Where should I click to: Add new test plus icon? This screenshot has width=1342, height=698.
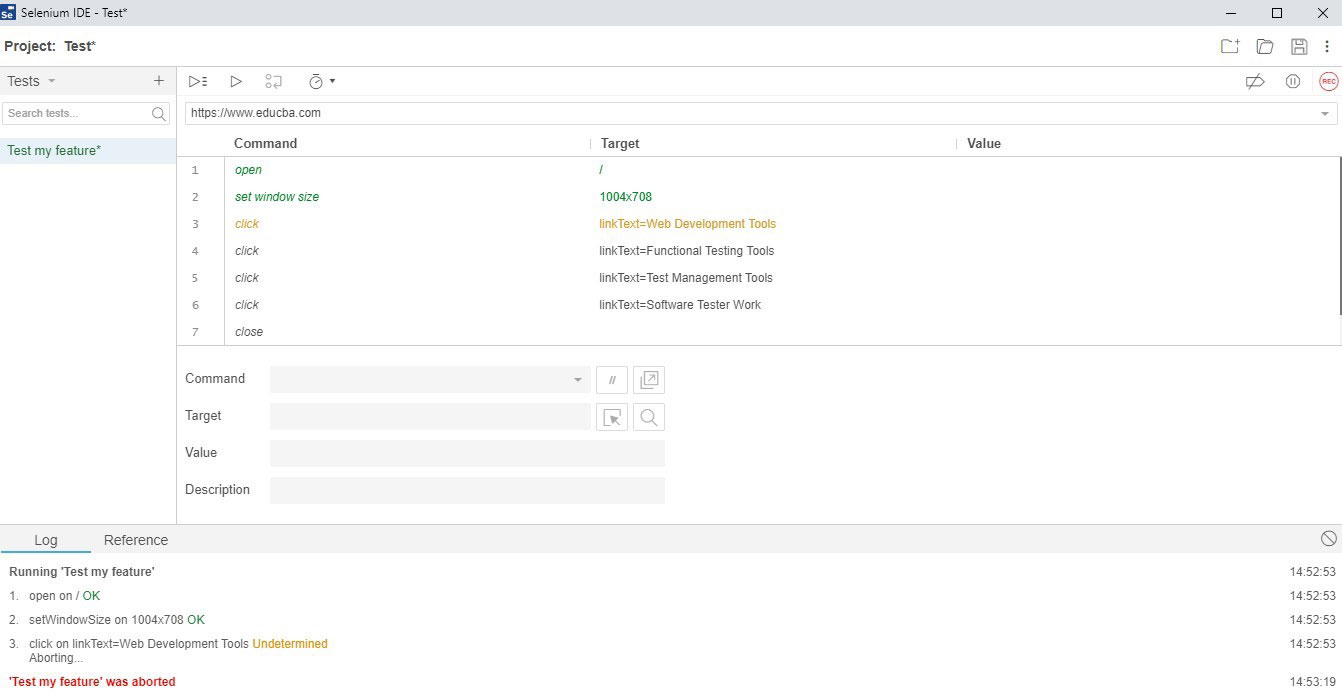158,81
